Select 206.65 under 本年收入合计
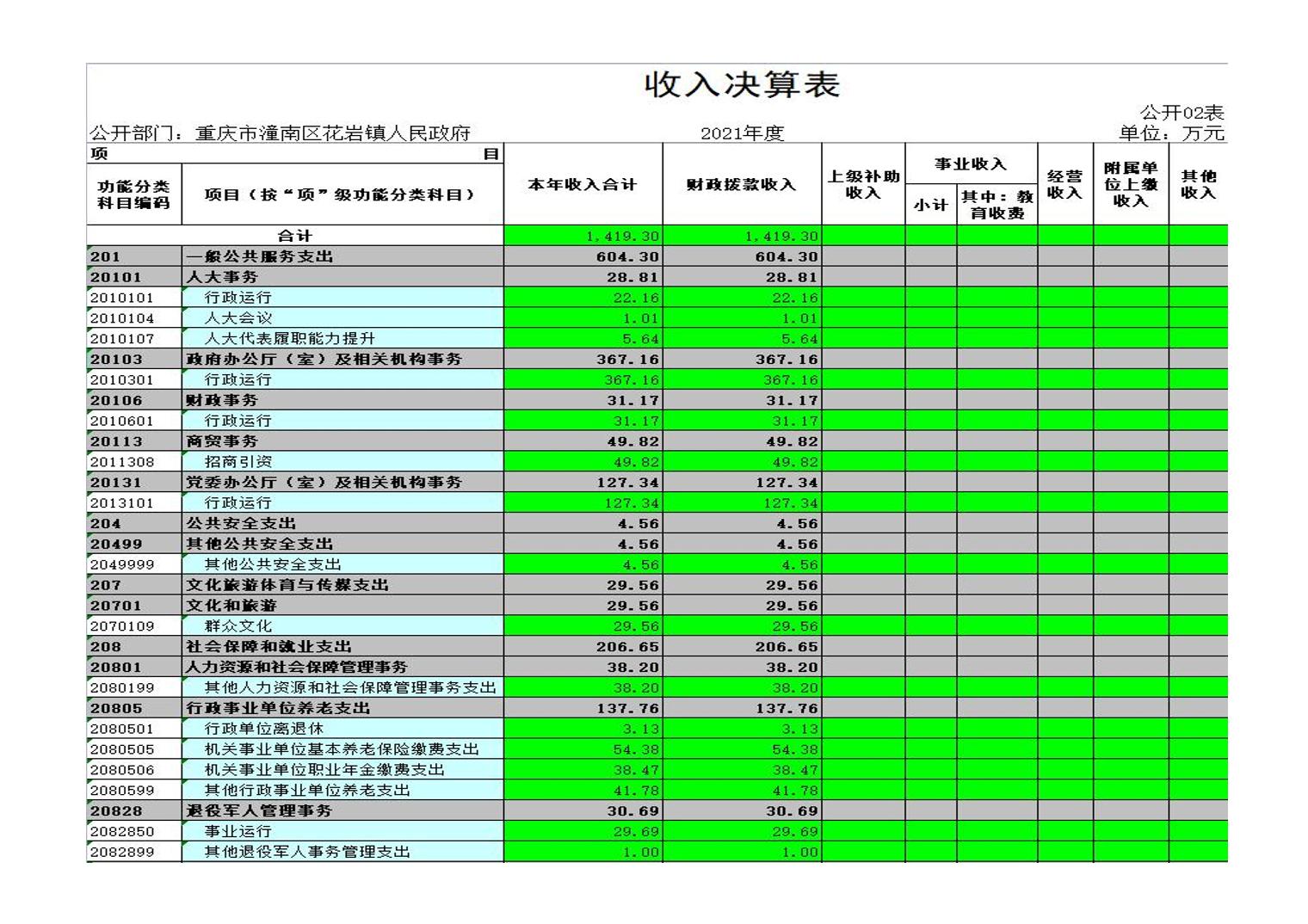This screenshot has height=924, width=1308. tap(628, 647)
